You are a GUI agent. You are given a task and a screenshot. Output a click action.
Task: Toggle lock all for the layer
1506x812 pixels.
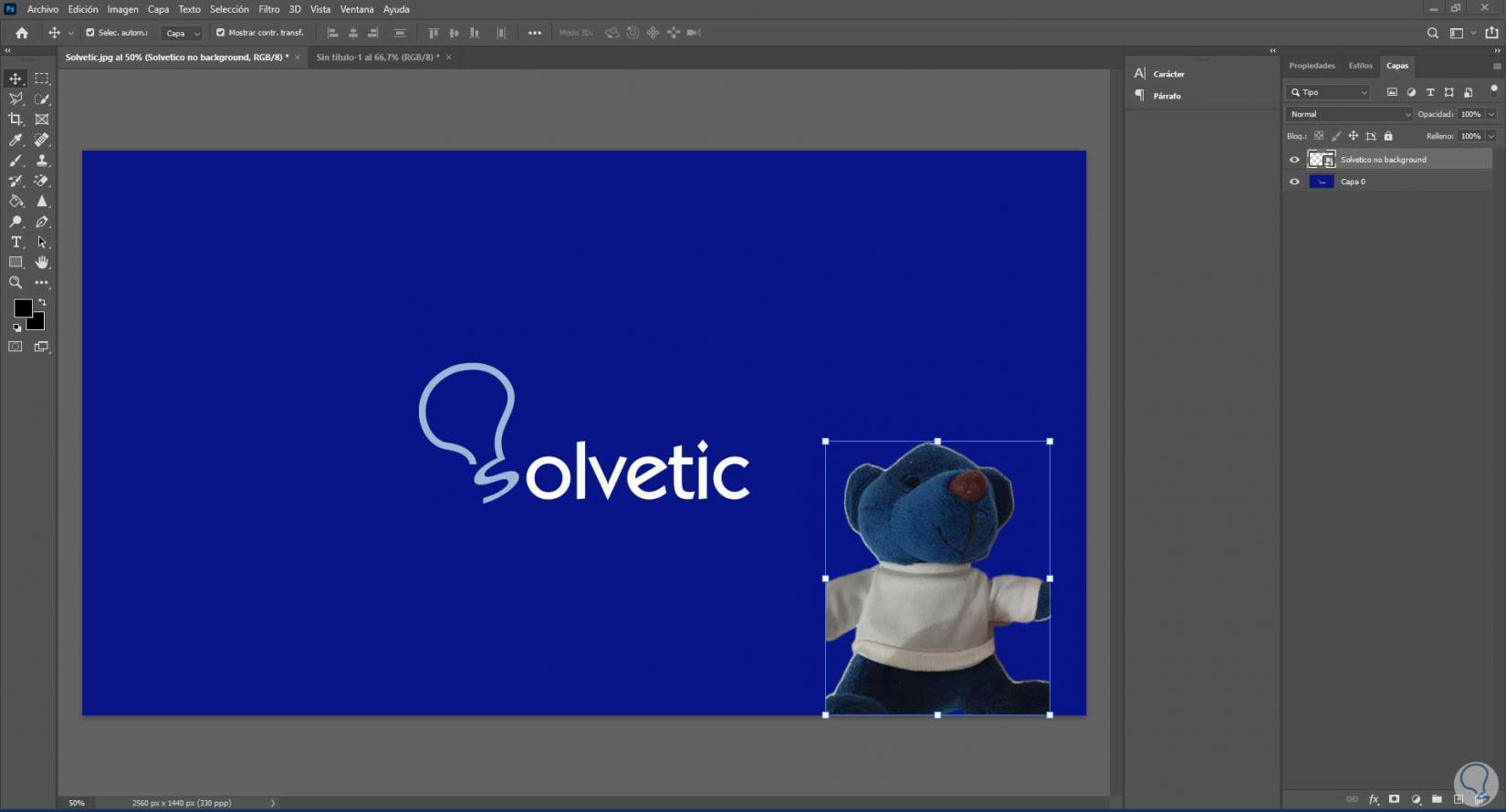[x=1388, y=136]
